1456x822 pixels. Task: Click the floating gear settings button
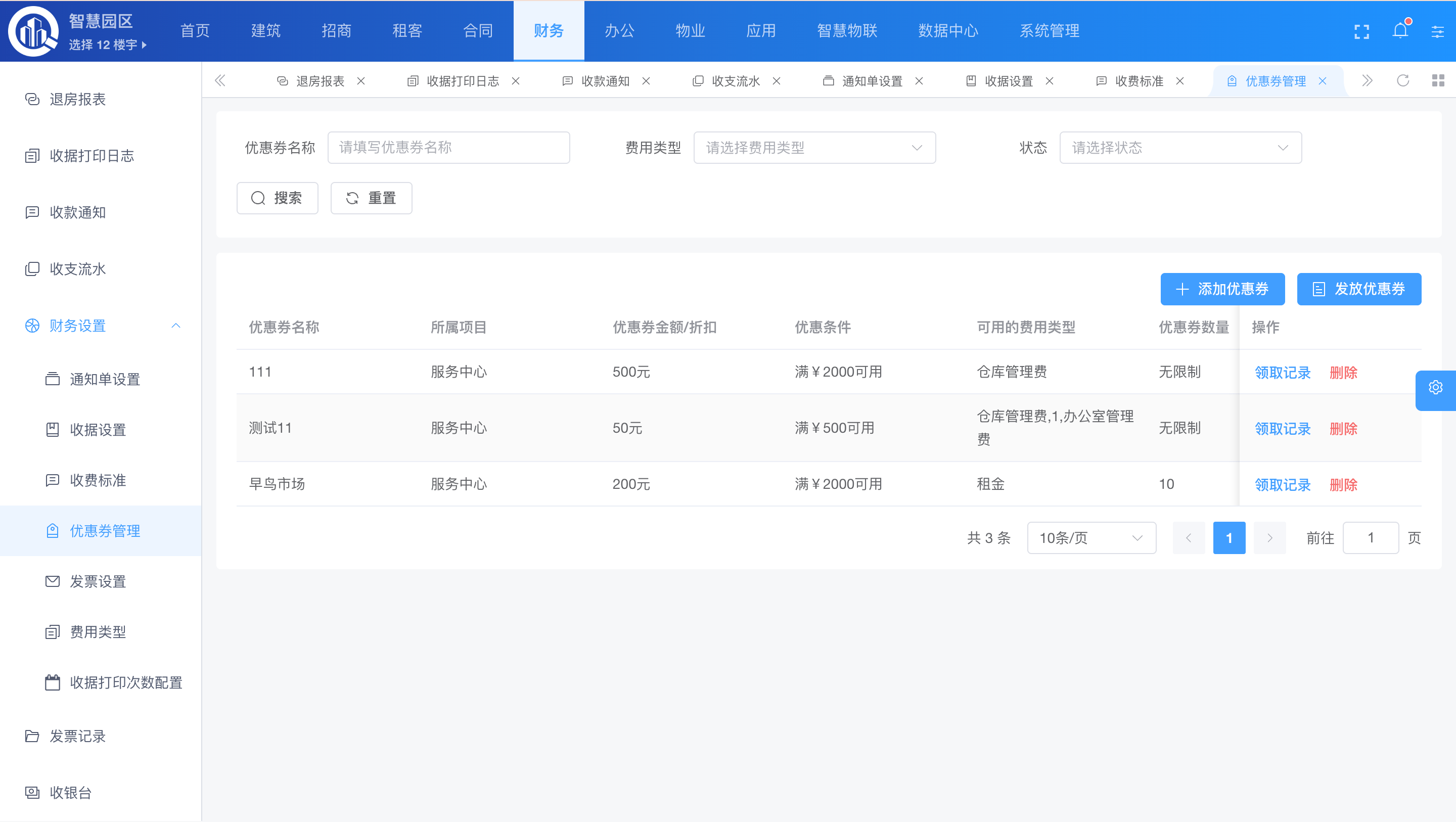tap(1436, 388)
